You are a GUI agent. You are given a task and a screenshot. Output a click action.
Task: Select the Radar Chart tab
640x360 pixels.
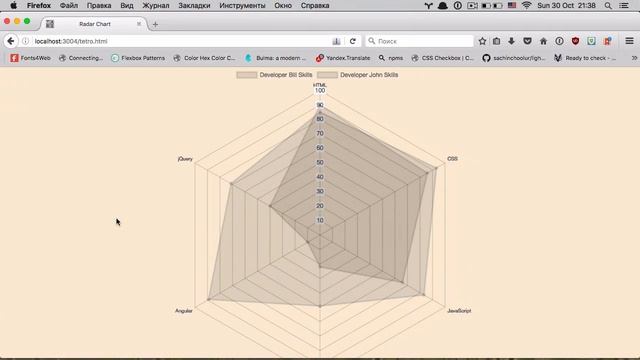94,24
